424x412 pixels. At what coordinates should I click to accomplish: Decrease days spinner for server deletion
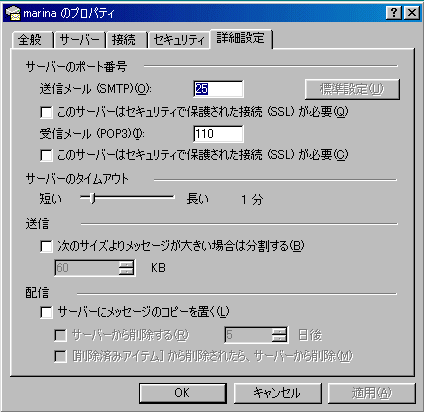point(279,338)
